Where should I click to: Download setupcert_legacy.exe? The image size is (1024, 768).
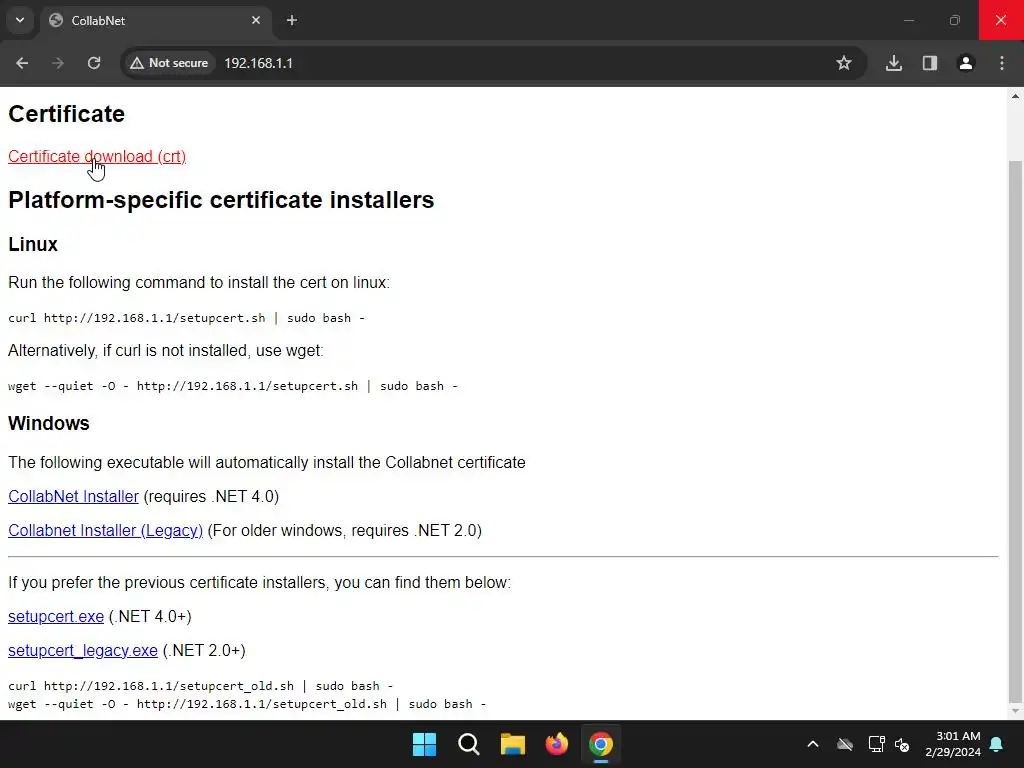pos(82,650)
